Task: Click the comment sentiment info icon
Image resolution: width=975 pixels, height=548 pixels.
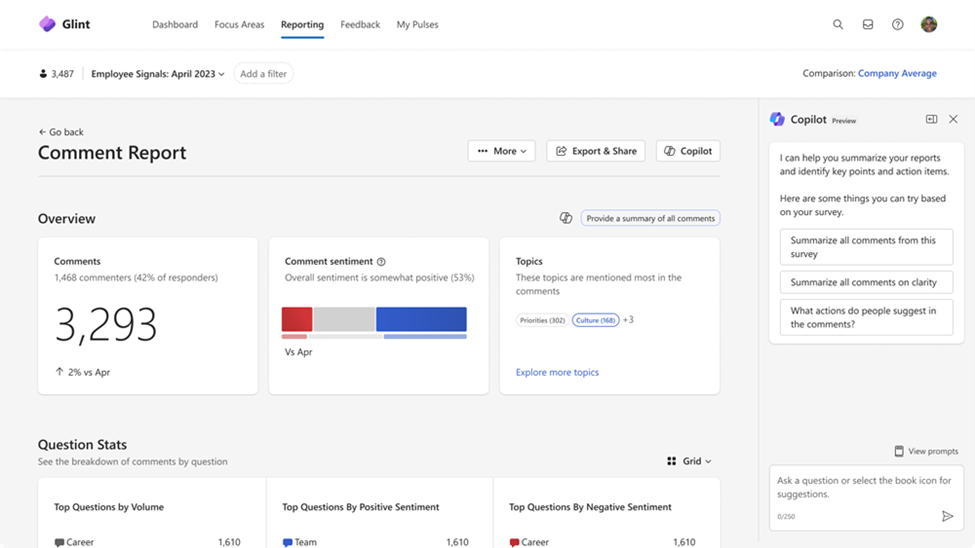Action: point(382,262)
